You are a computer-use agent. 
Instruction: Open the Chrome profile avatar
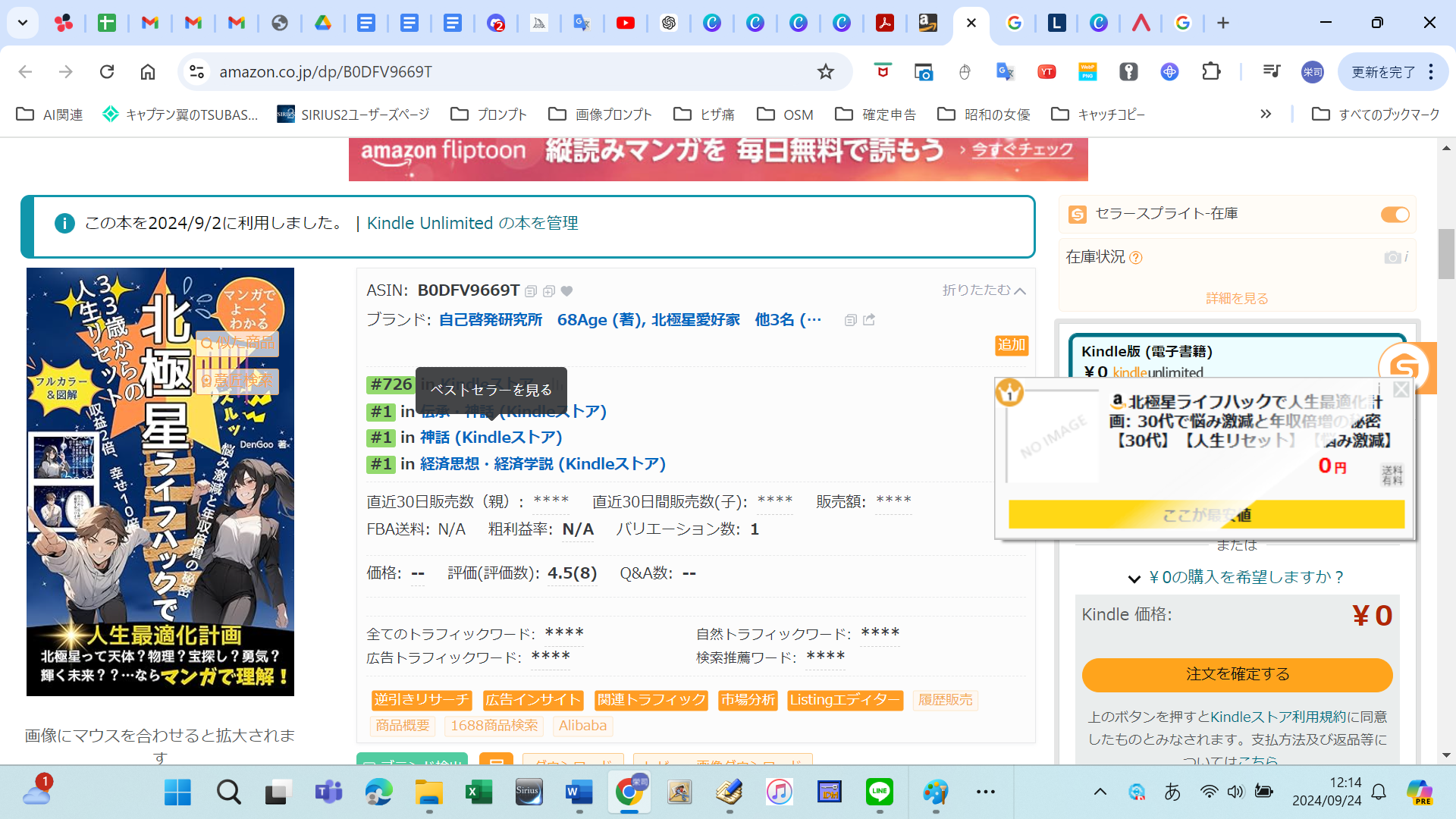1313,72
